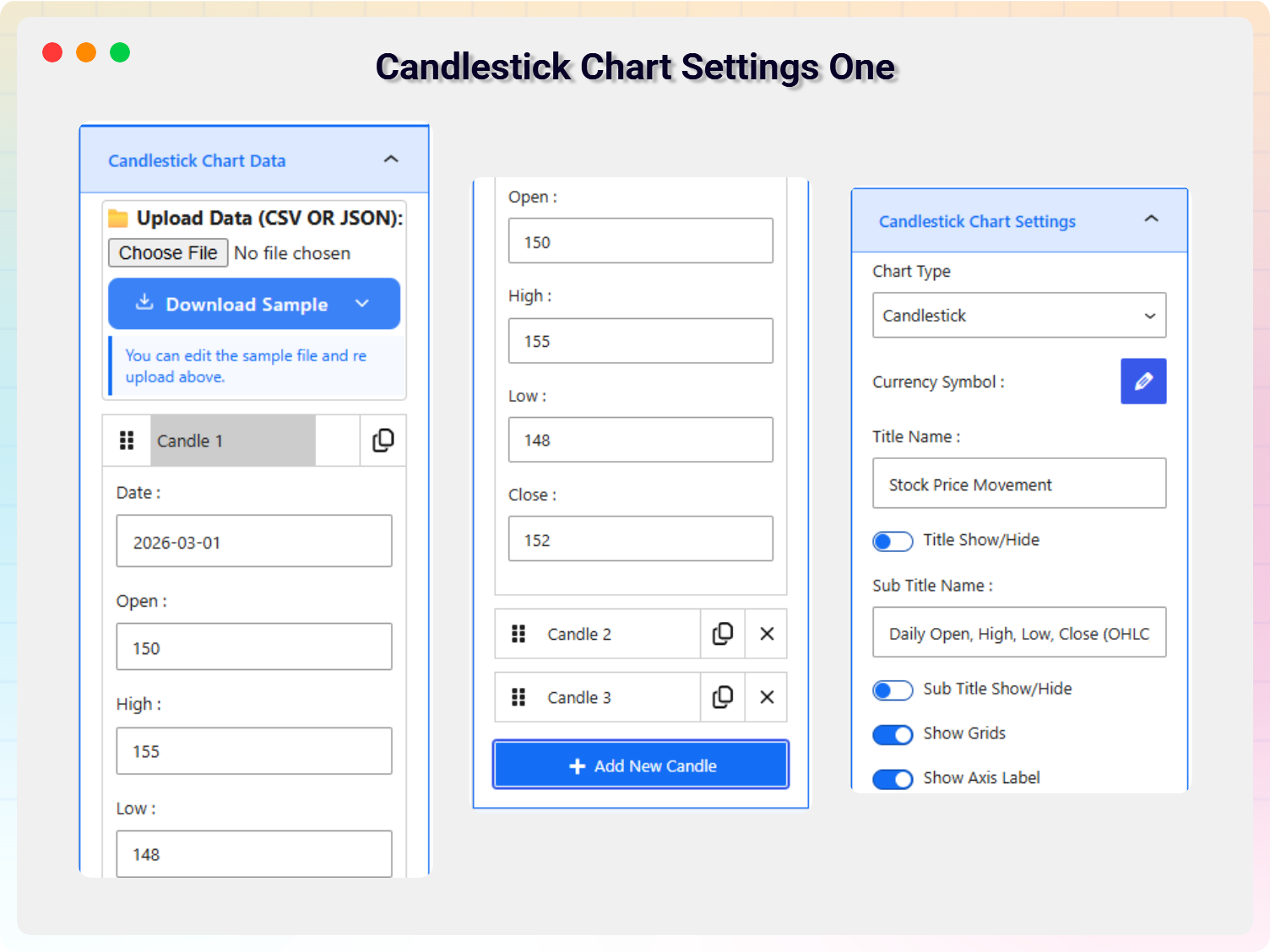Open the Download Sample dropdown button
The image size is (1270, 952).
click(254, 304)
